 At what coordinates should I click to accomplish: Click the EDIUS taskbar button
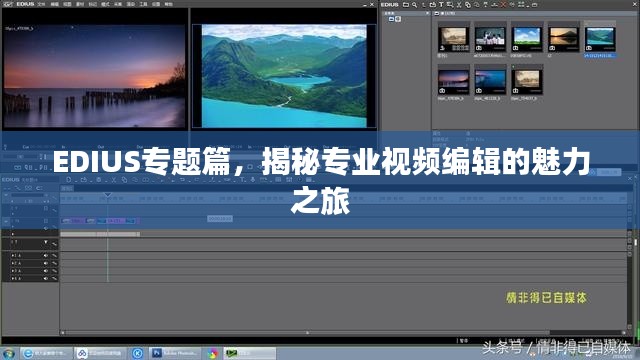pyautogui.click(x=249, y=353)
